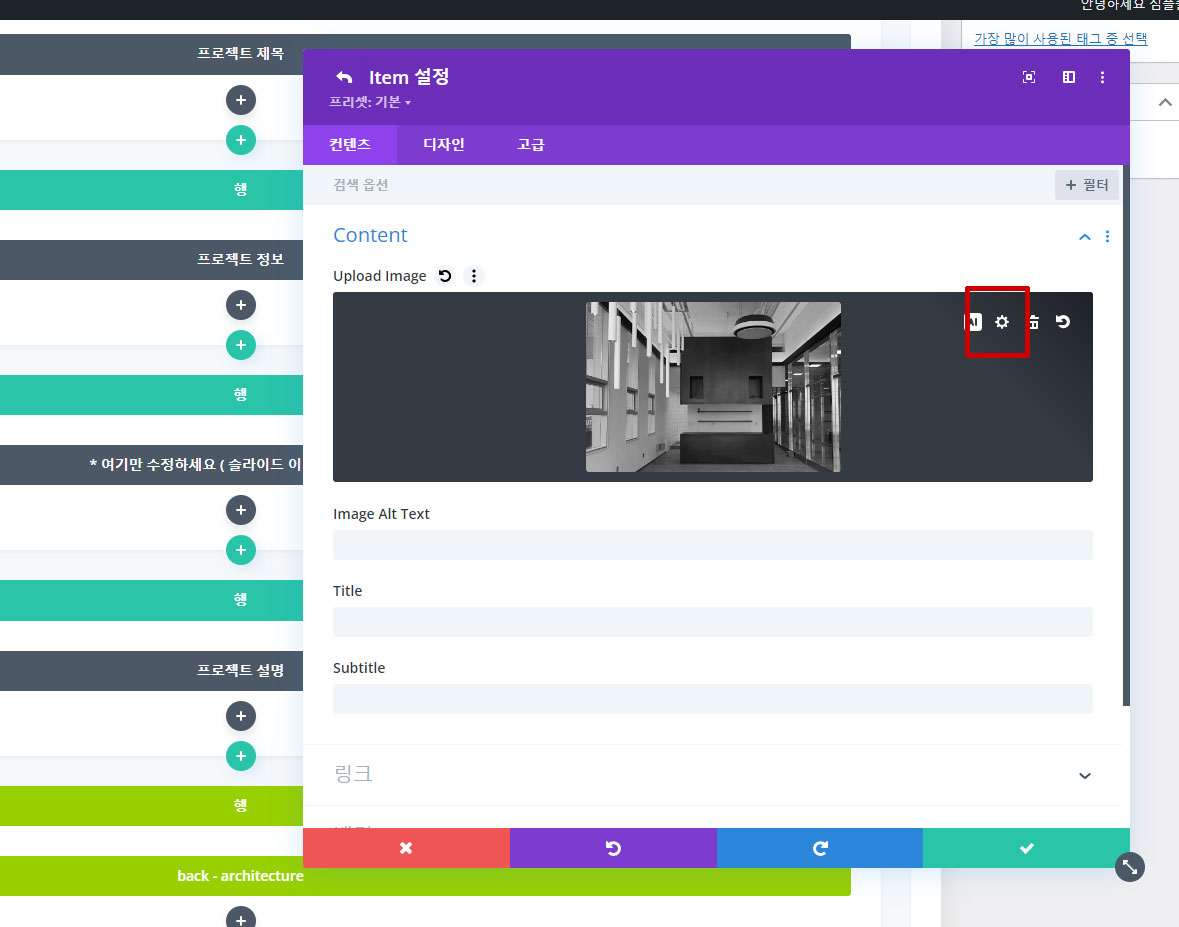Switch to the 고급 tab
The width and height of the screenshot is (1179, 927).
click(531, 144)
